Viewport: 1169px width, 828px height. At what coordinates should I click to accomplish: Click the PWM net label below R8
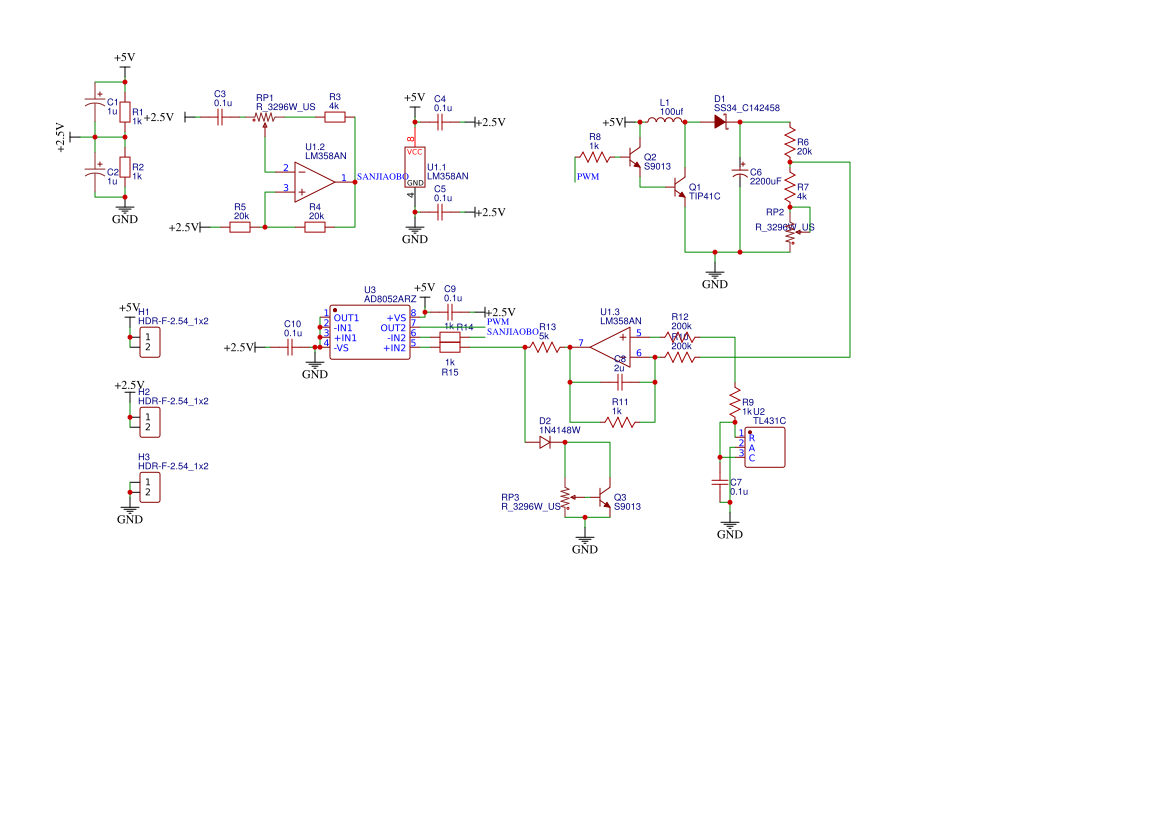point(588,177)
